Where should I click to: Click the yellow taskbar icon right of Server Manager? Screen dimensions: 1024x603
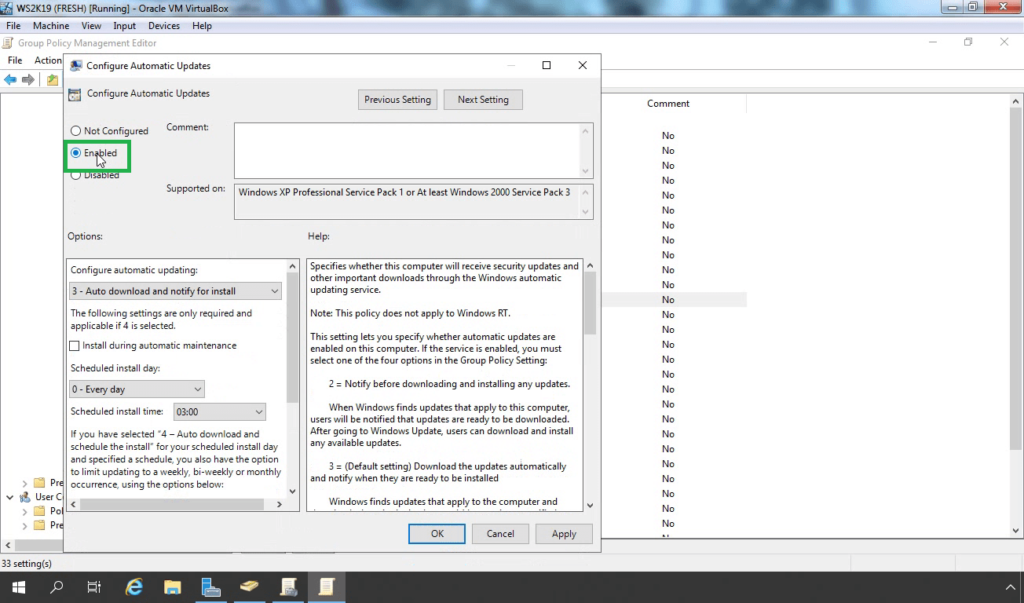tap(249, 587)
